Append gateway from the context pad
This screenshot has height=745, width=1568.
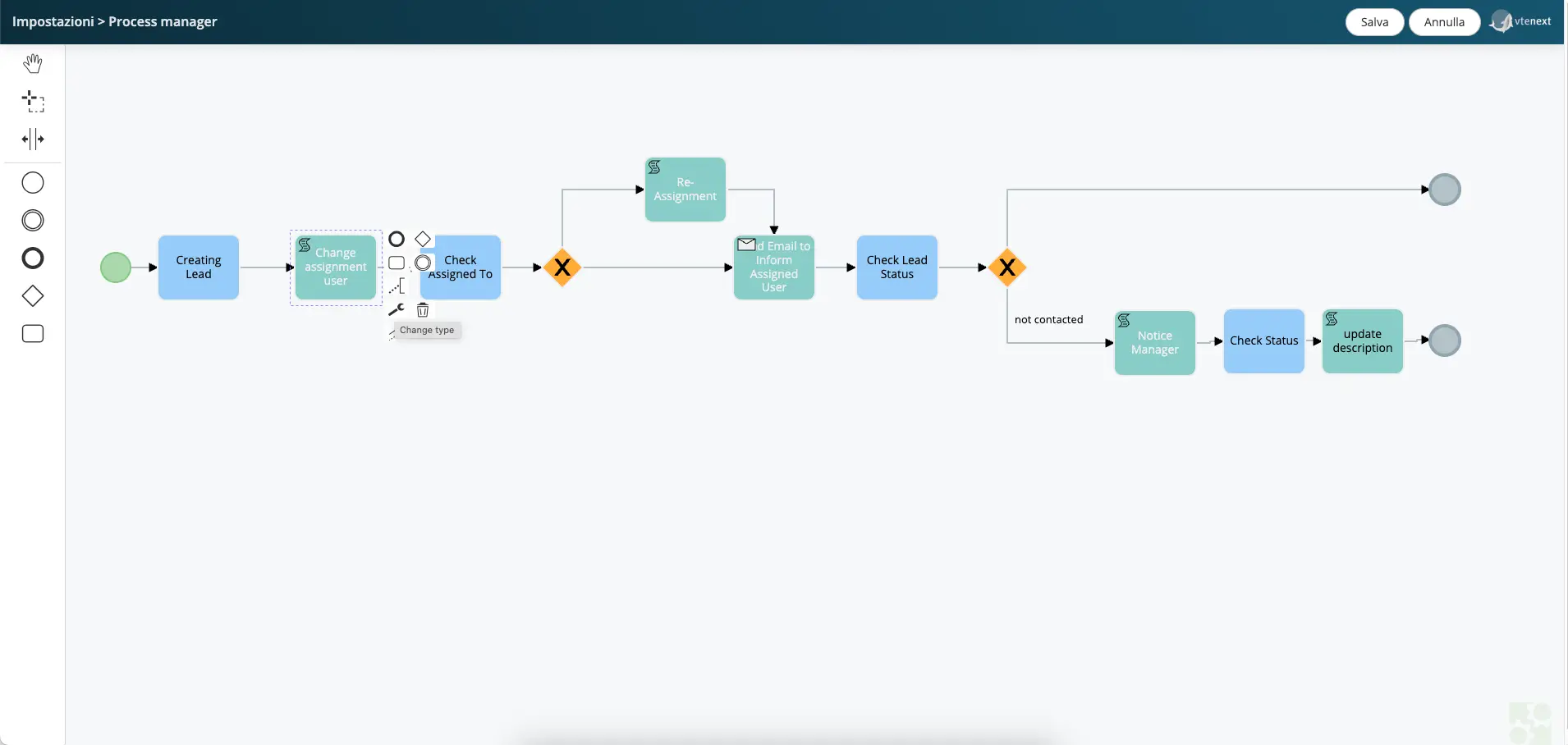pyautogui.click(x=423, y=239)
